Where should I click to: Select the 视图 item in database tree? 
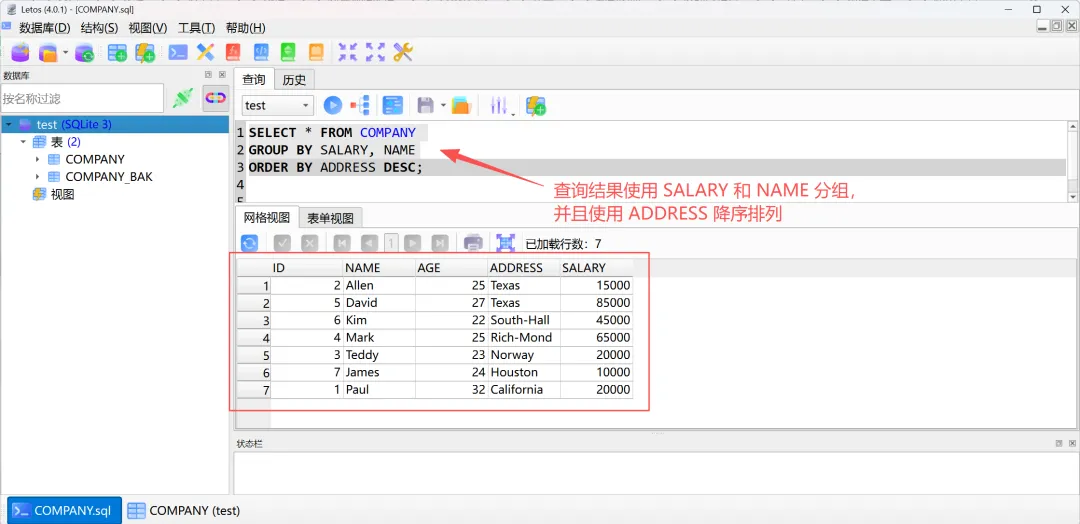(63, 194)
